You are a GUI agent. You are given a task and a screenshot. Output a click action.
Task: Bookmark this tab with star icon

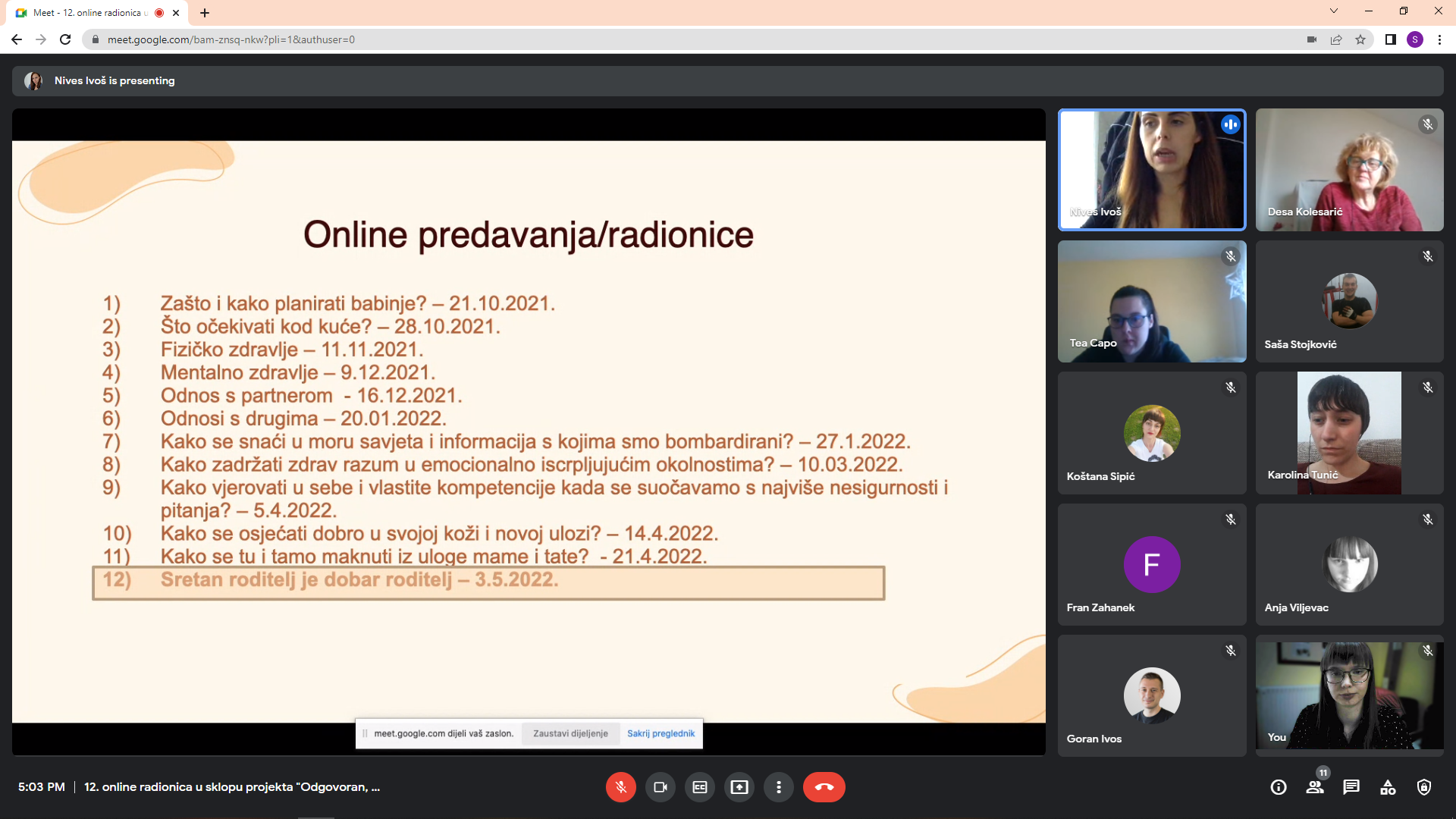pos(1360,39)
